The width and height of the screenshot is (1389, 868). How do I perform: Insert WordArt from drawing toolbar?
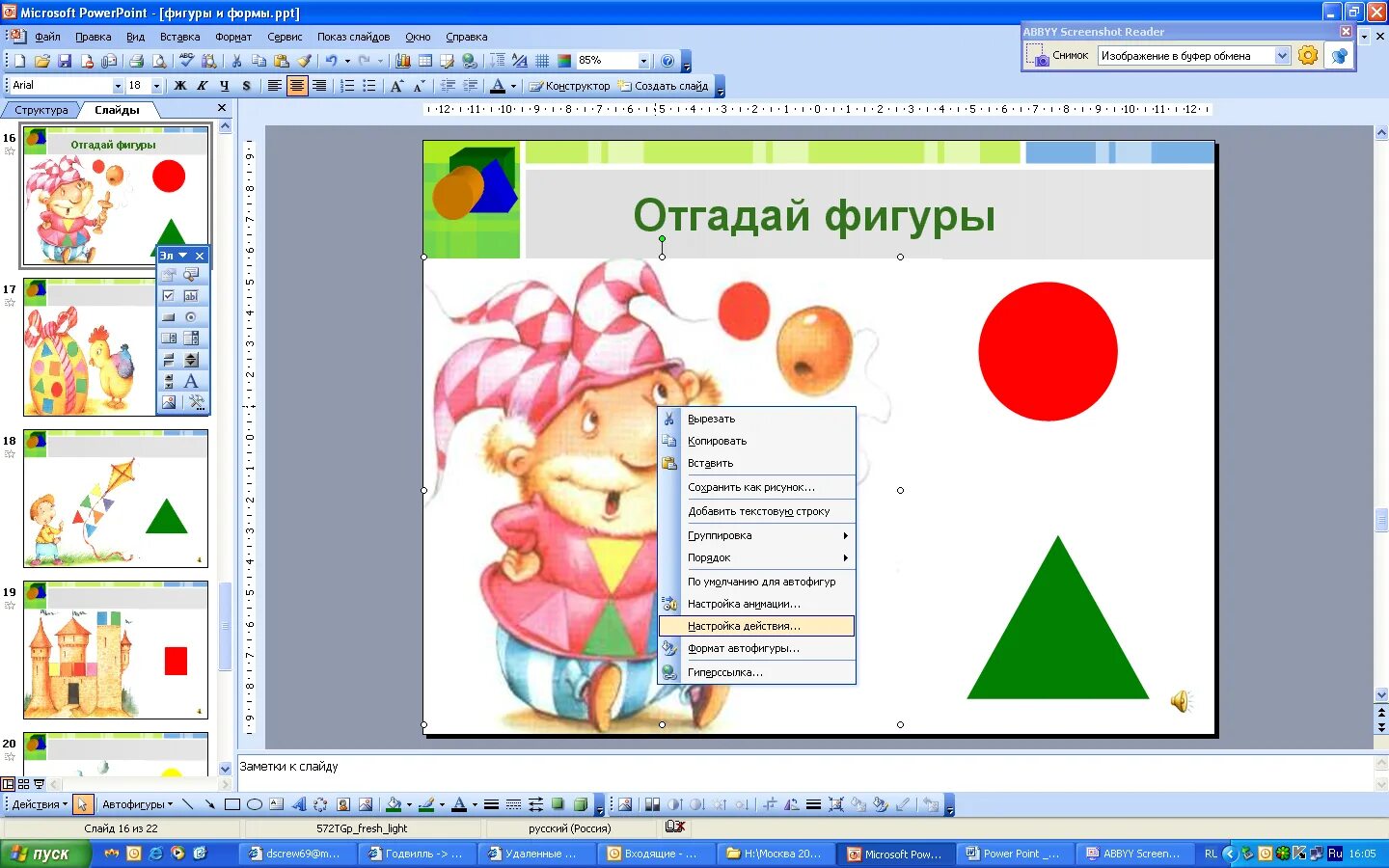point(299,804)
